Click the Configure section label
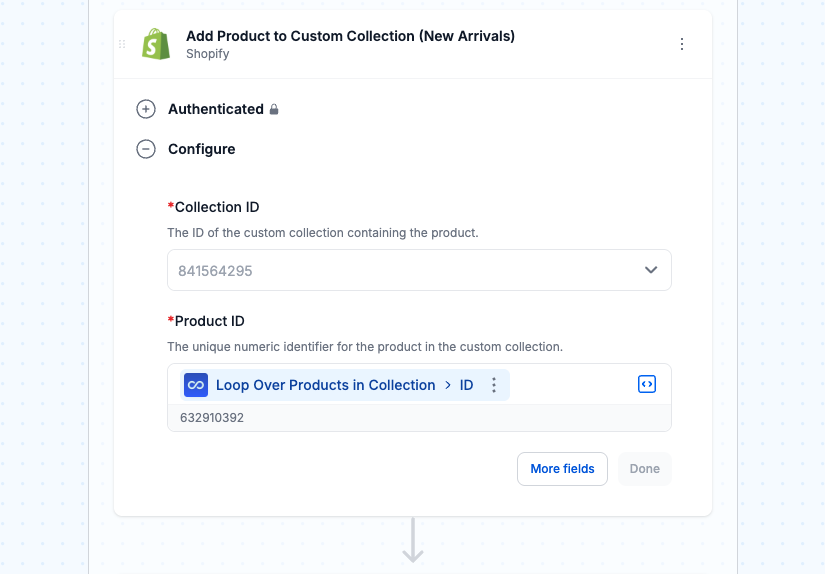The width and height of the screenshot is (825, 574). (202, 149)
